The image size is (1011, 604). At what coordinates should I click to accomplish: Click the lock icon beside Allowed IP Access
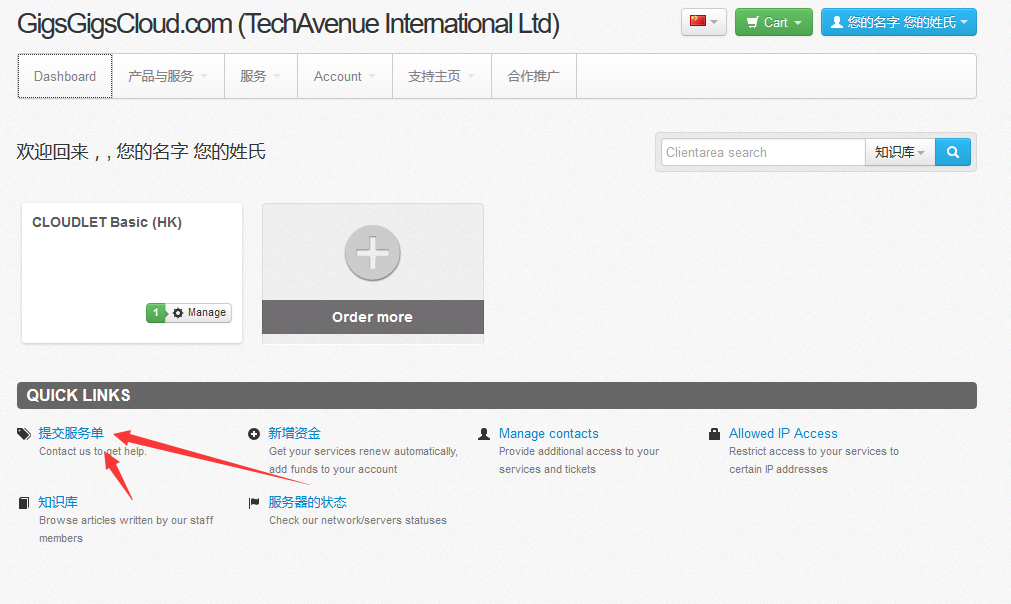click(714, 434)
